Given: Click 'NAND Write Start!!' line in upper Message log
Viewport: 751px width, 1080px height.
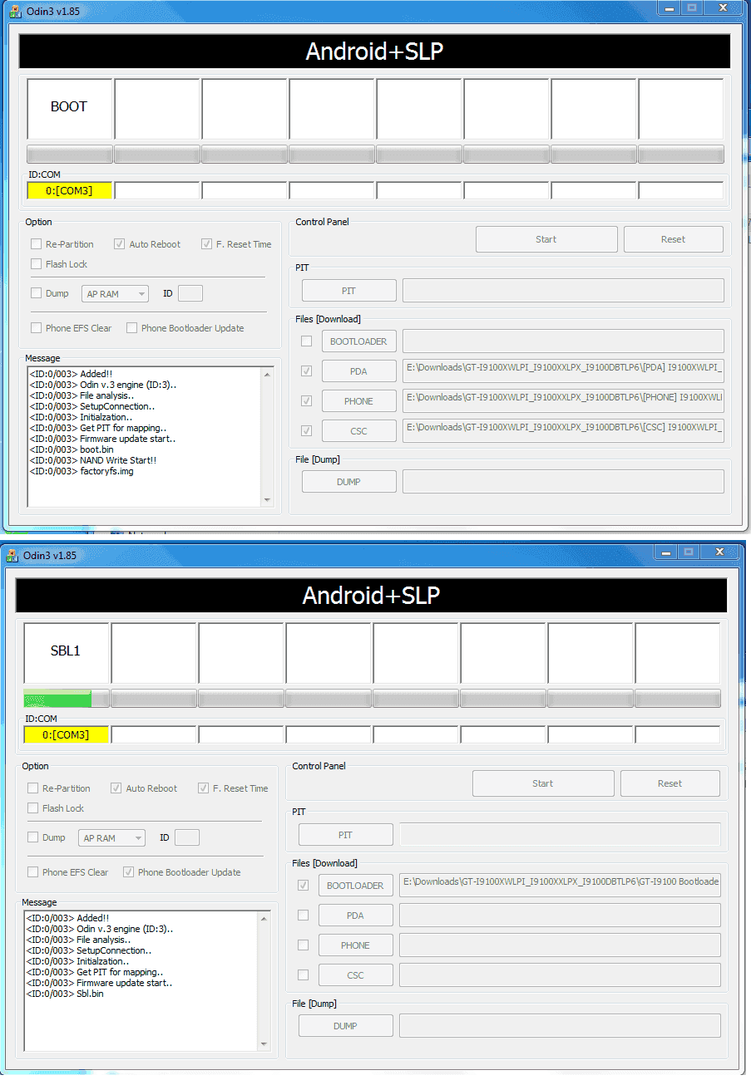Looking at the screenshot, I should click(x=93, y=460).
